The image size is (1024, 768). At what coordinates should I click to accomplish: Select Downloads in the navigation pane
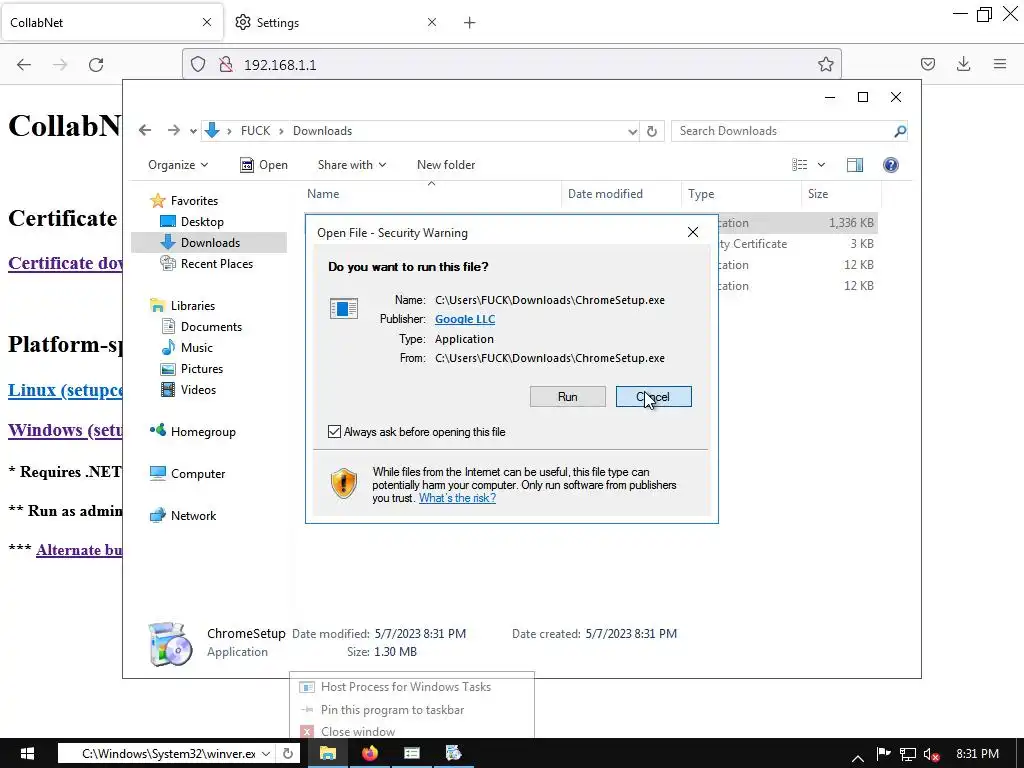210,242
